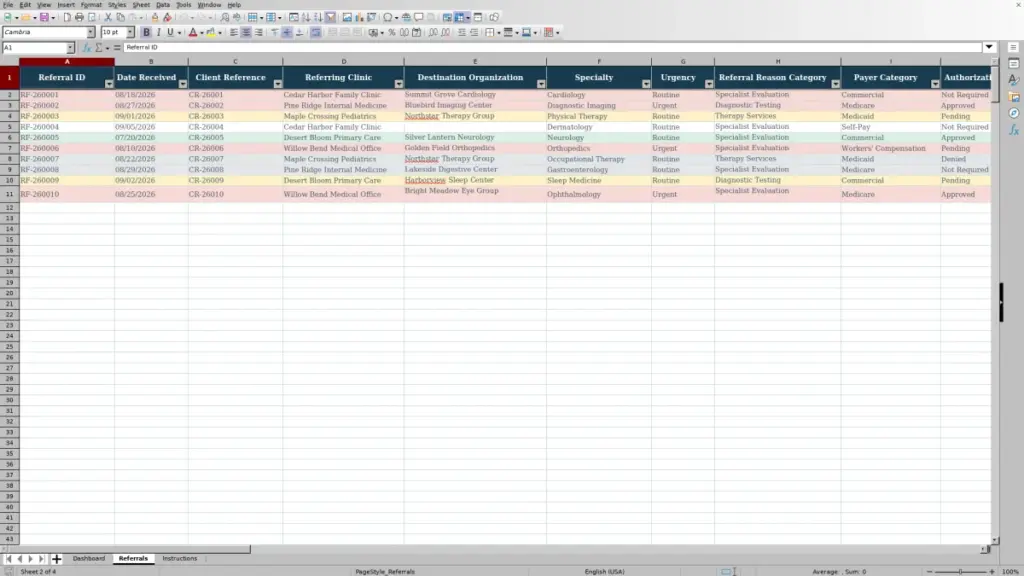The height and width of the screenshot is (576, 1024).
Task: Open font size 10 pt dropdown
Action: [x=130, y=32]
